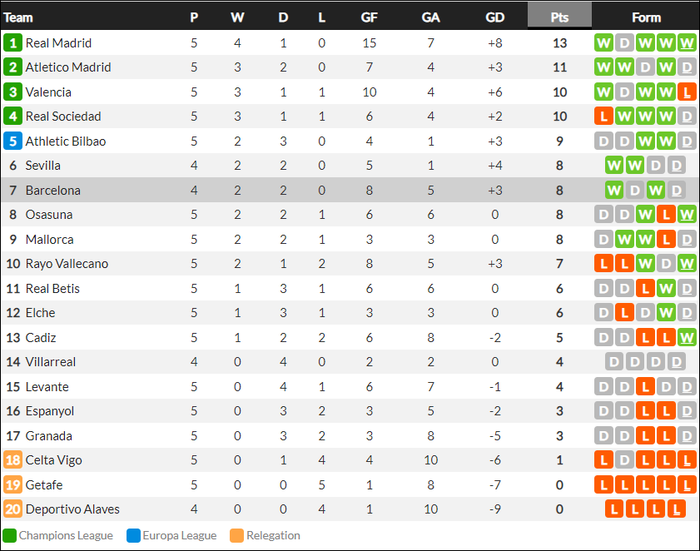The image size is (700, 551).
Task: Open the Barcelona team link
Action: pyautogui.click(x=53, y=190)
